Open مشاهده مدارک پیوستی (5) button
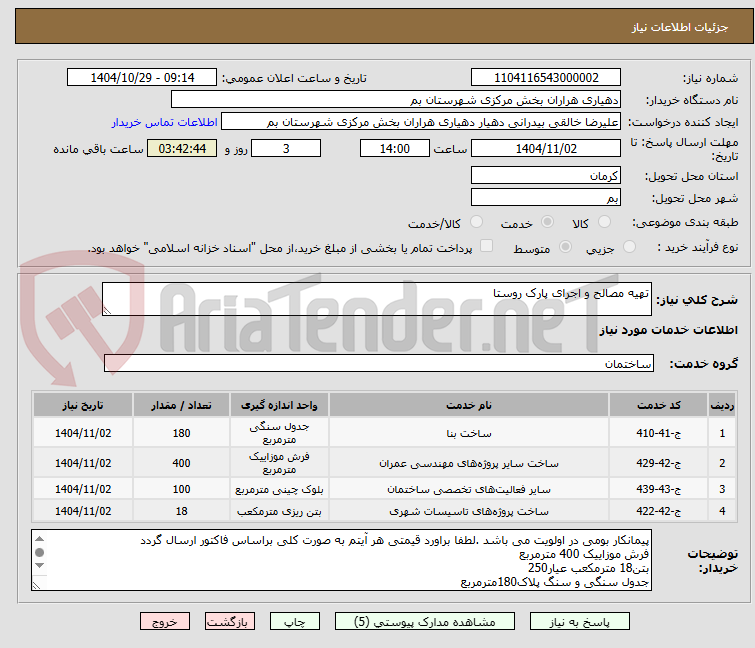 click(425, 621)
